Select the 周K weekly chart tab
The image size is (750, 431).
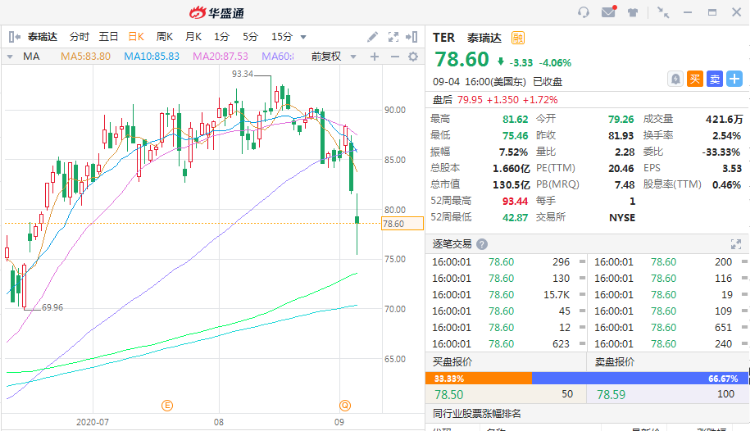click(x=165, y=37)
